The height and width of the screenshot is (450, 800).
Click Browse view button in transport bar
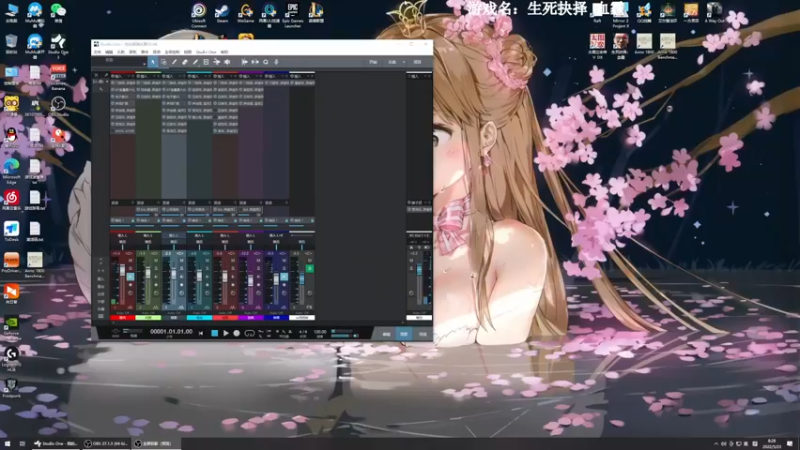pos(422,334)
